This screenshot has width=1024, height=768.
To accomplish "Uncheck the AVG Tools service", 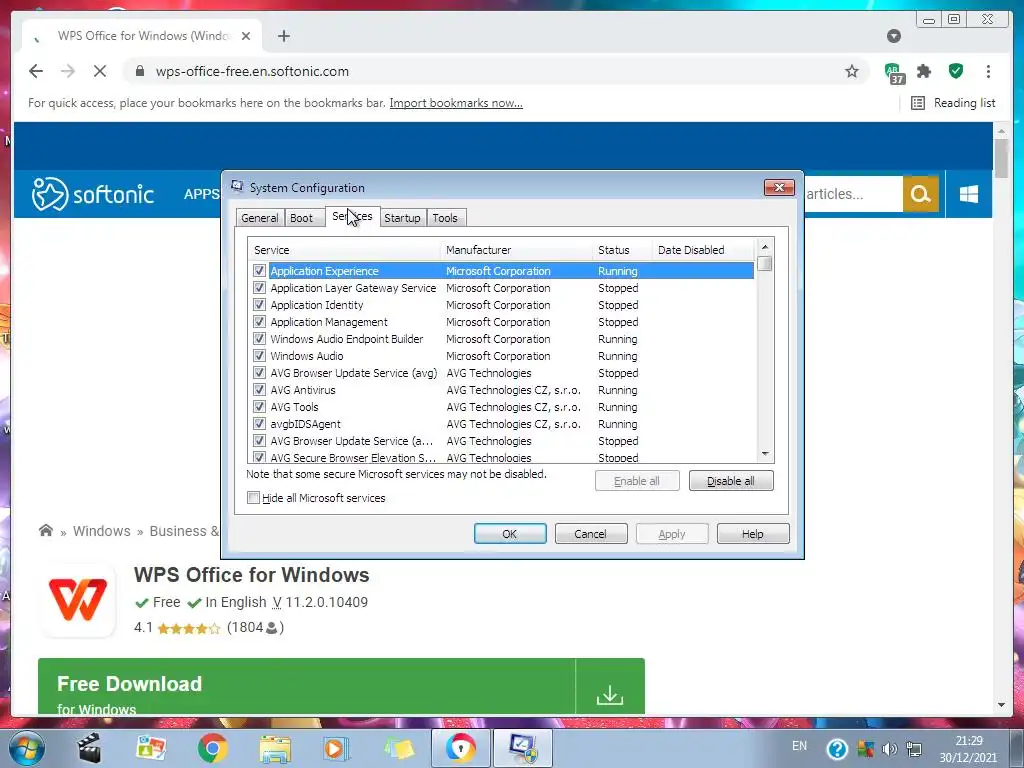I will coord(259,406).
